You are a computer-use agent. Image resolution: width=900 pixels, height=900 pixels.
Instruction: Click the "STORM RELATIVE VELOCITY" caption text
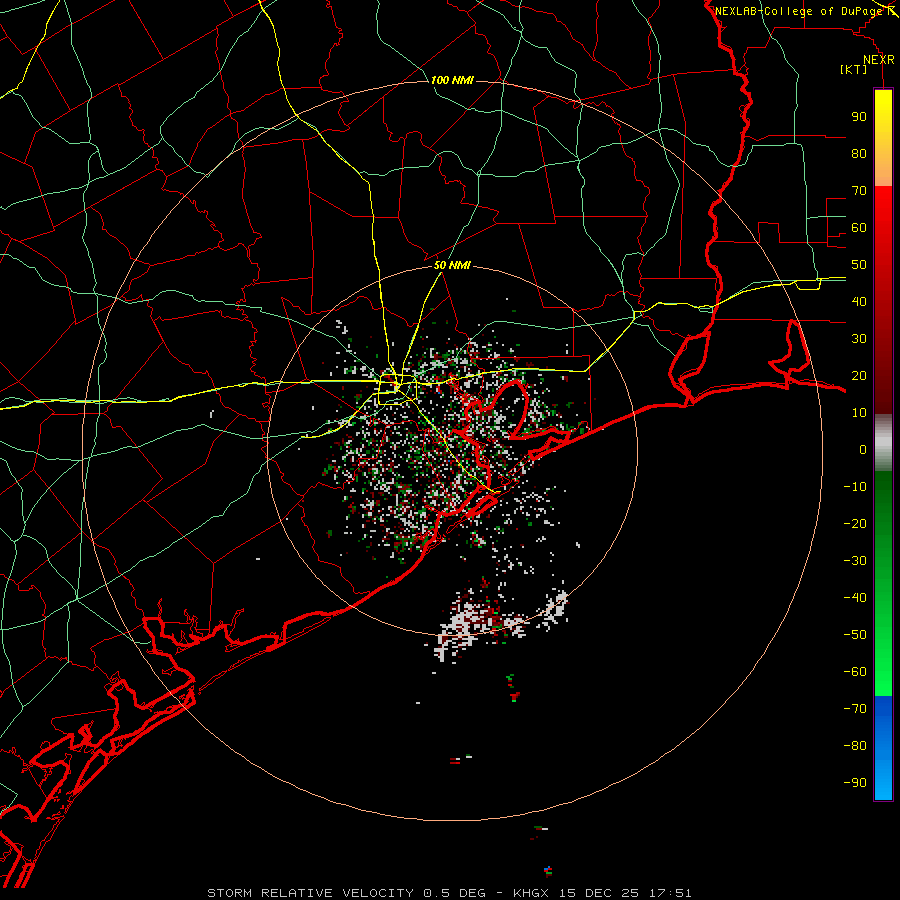click(310, 893)
